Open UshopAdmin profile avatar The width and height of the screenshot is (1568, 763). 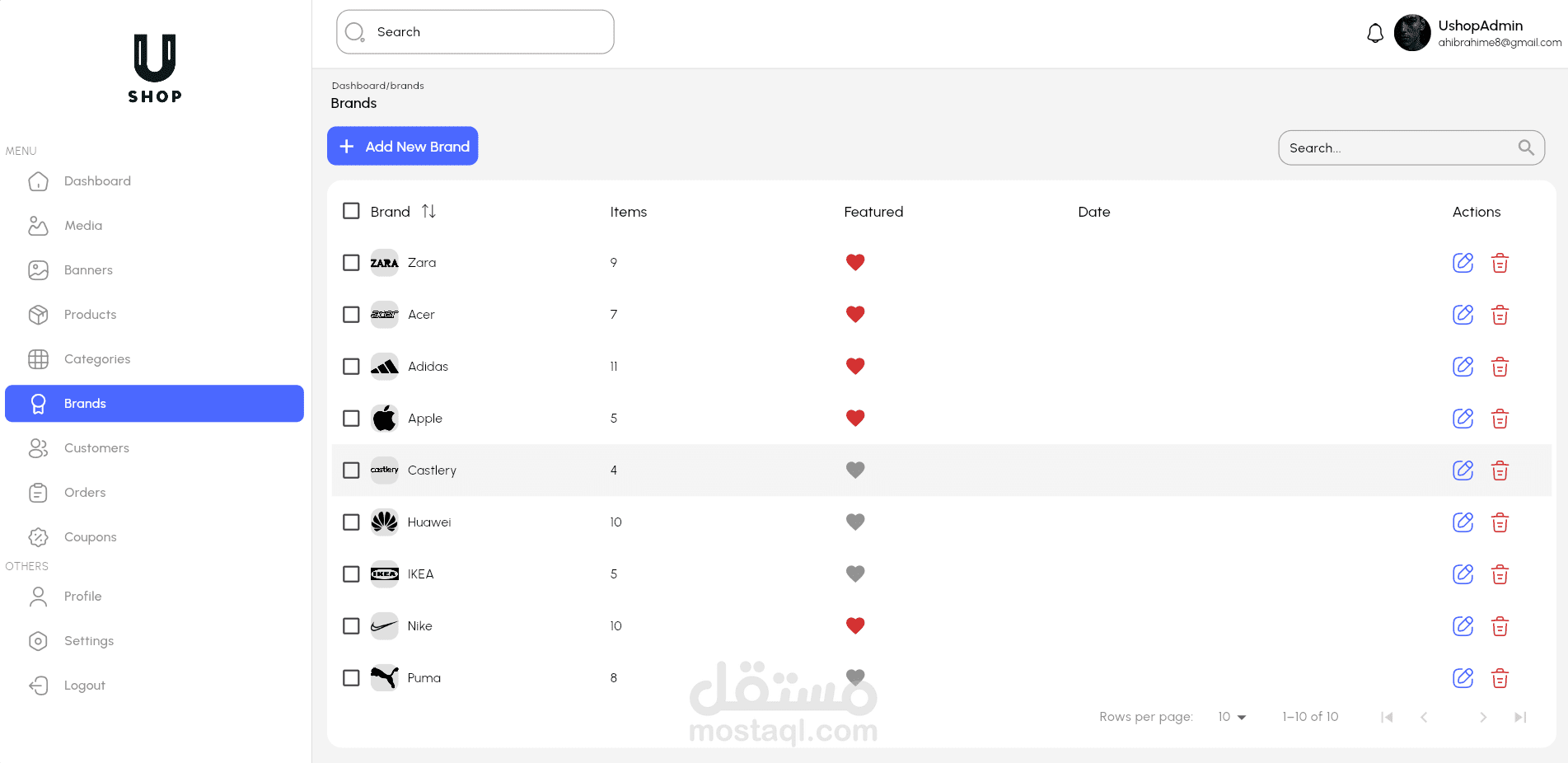click(x=1412, y=33)
